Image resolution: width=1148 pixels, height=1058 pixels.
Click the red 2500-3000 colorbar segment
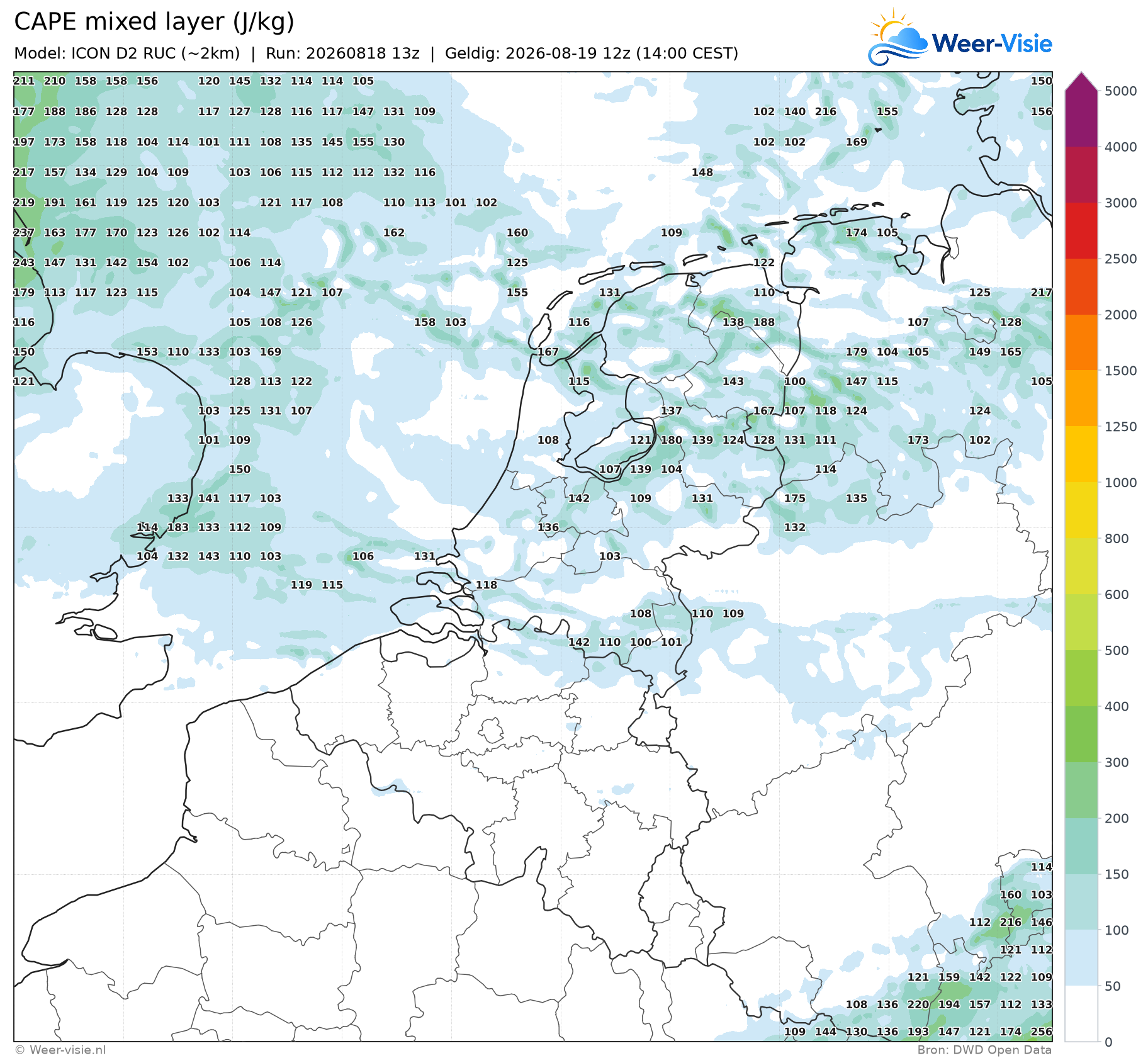pyautogui.click(x=1081, y=230)
